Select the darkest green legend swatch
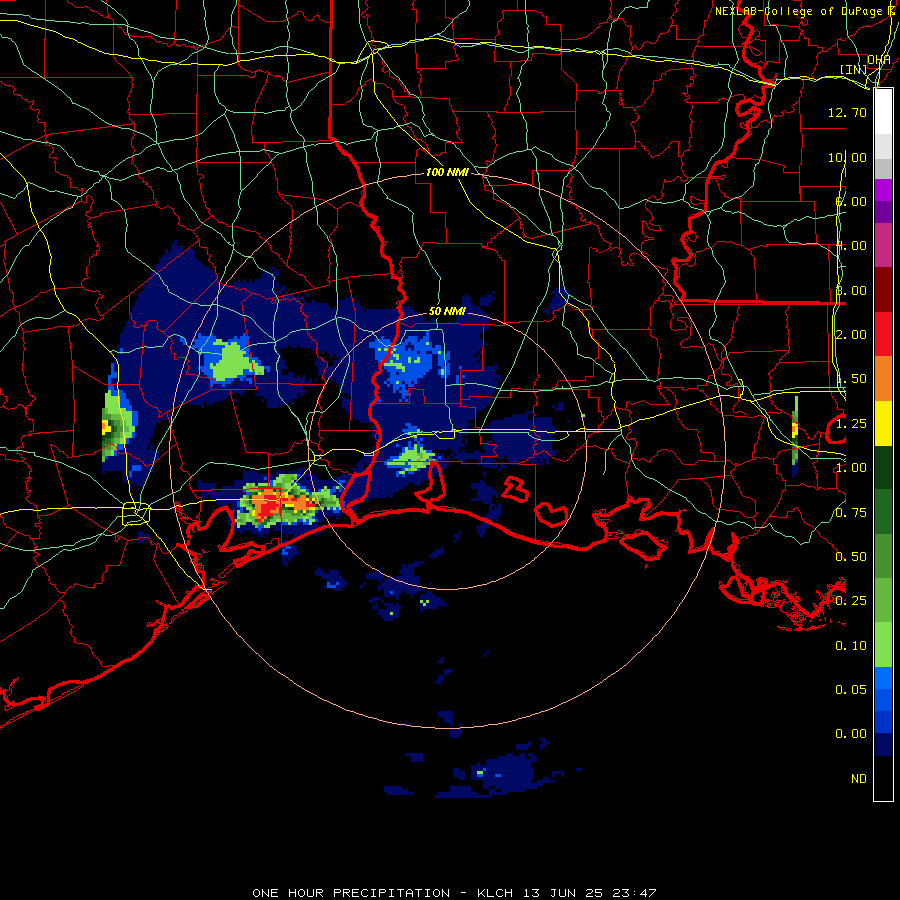 coord(883,468)
